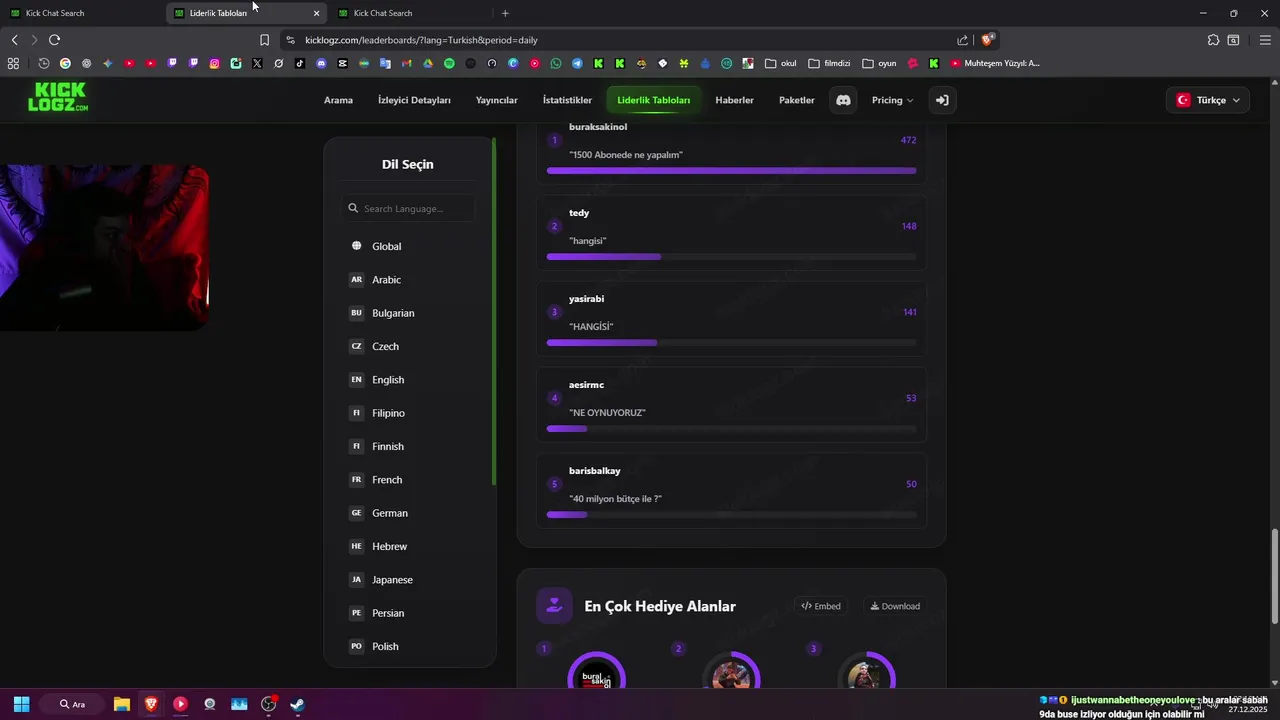Open Steam from the taskbar
Screen dimensions: 1280x720
click(297, 704)
